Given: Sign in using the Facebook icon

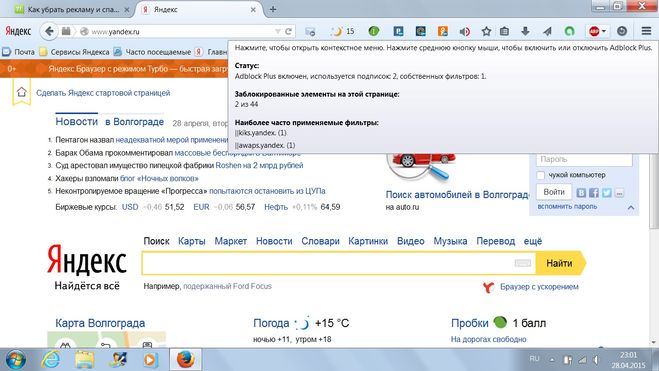Looking at the screenshot, I should (594, 192).
